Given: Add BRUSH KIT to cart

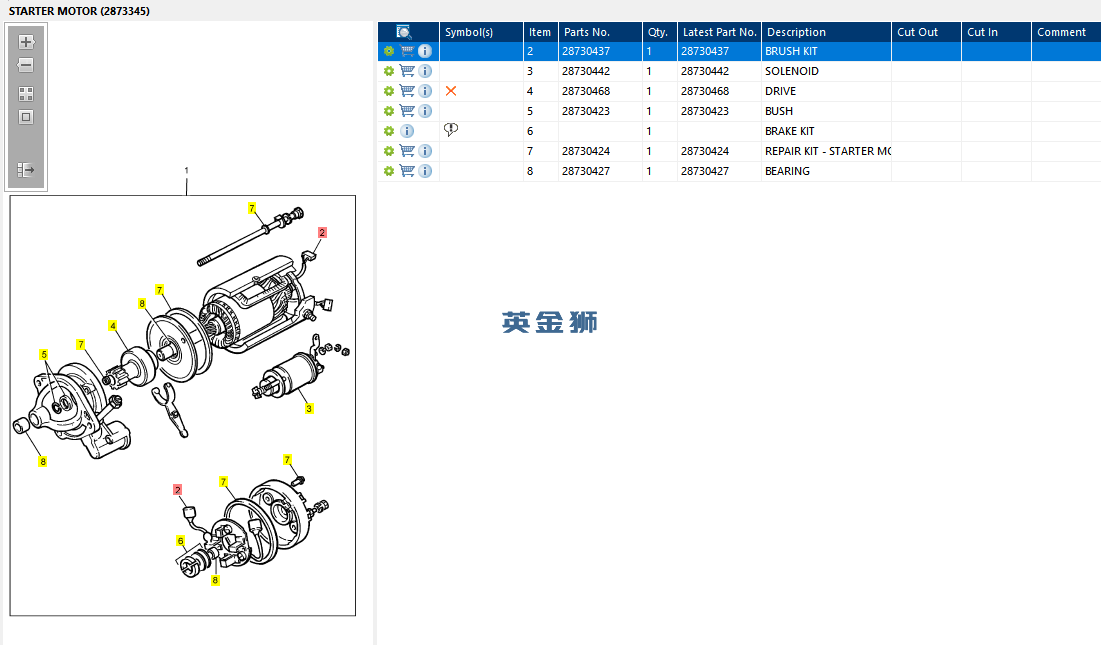Looking at the screenshot, I should [x=407, y=51].
